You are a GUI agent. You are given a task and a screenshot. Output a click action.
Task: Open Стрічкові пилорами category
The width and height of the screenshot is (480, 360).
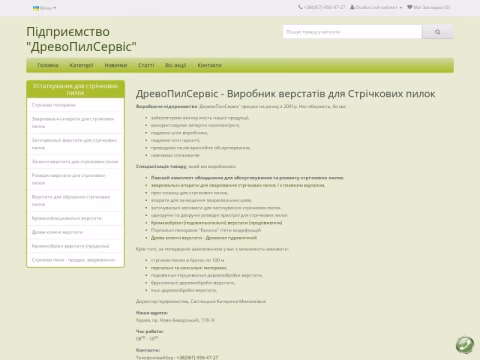75,105
